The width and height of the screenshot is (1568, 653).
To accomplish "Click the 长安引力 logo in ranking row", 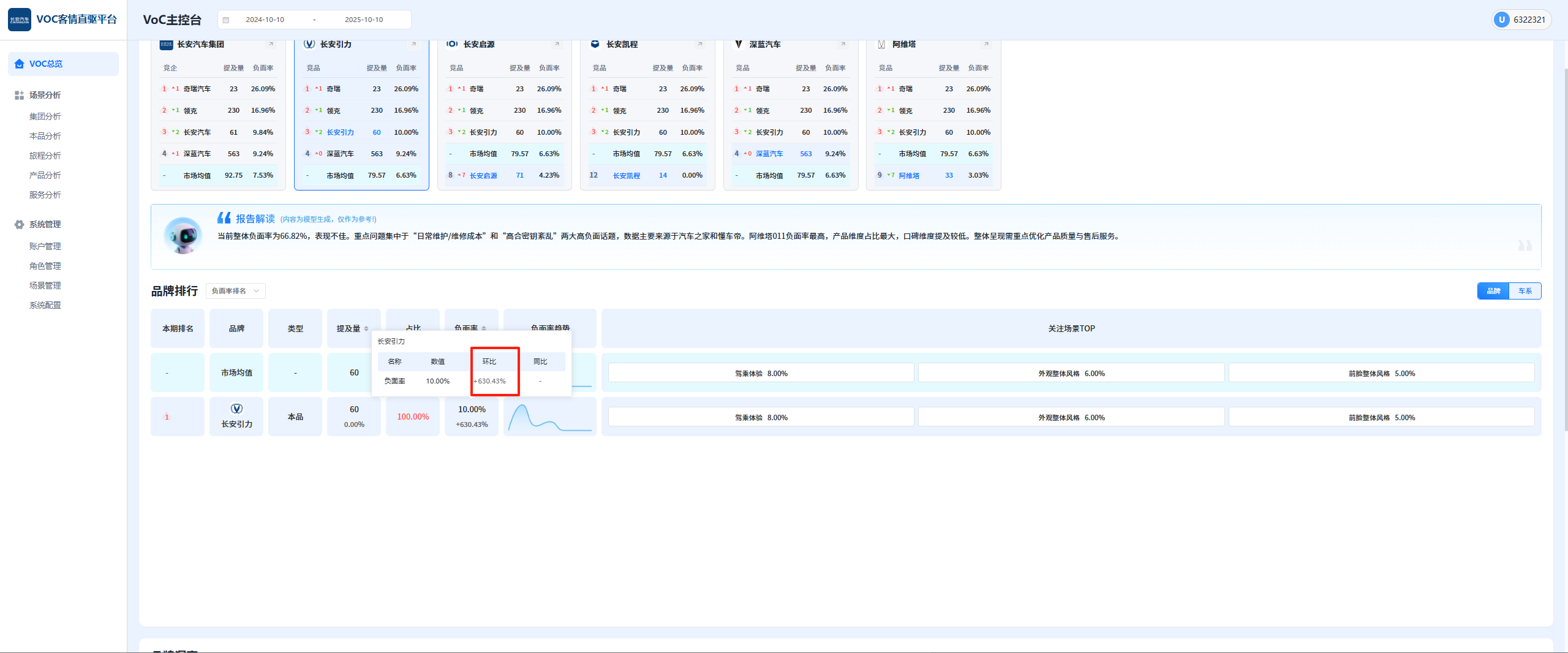I will 236,409.
